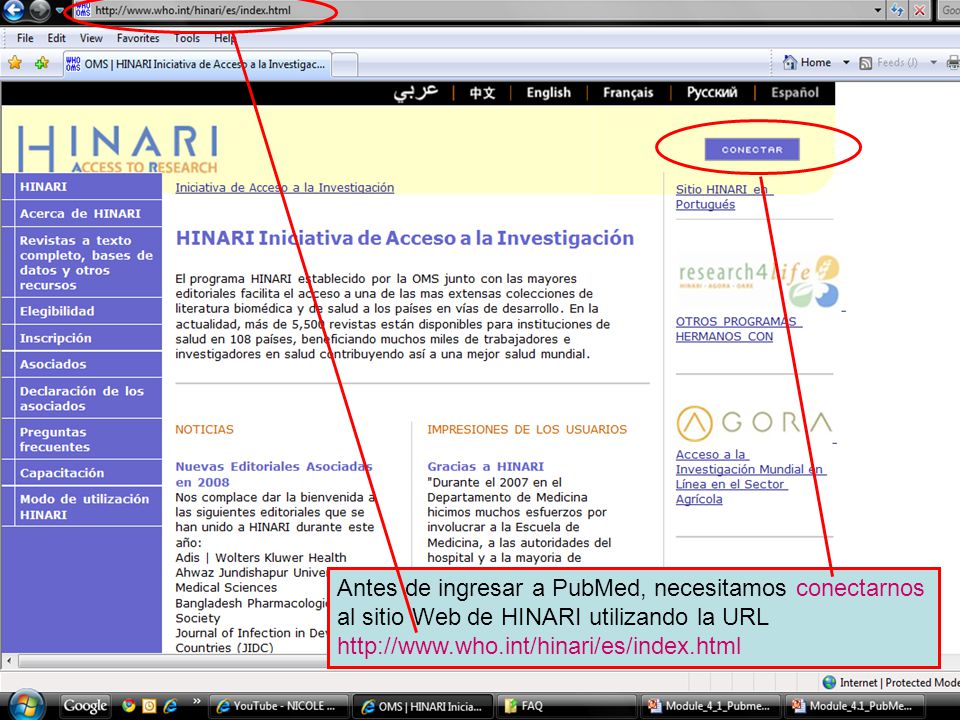
Task: Open the Edit menu
Action: 56,38
